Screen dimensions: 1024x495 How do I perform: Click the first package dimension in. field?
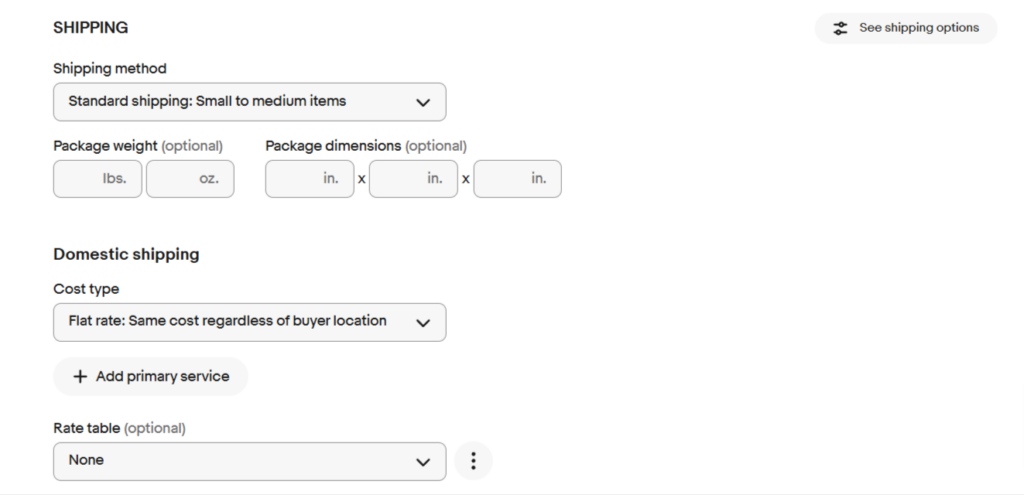pos(310,179)
